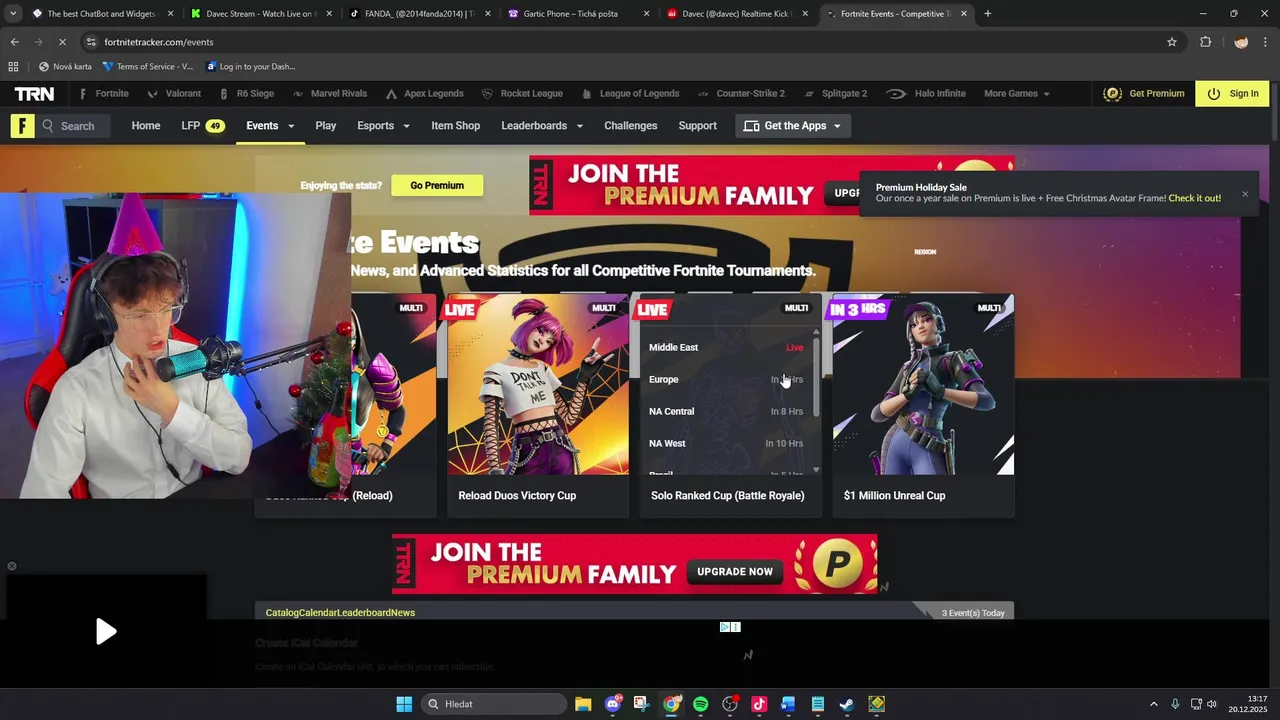The height and width of the screenshot is (720, 1280).
Task: Show hidden system tray icons
Action: 1153,704
